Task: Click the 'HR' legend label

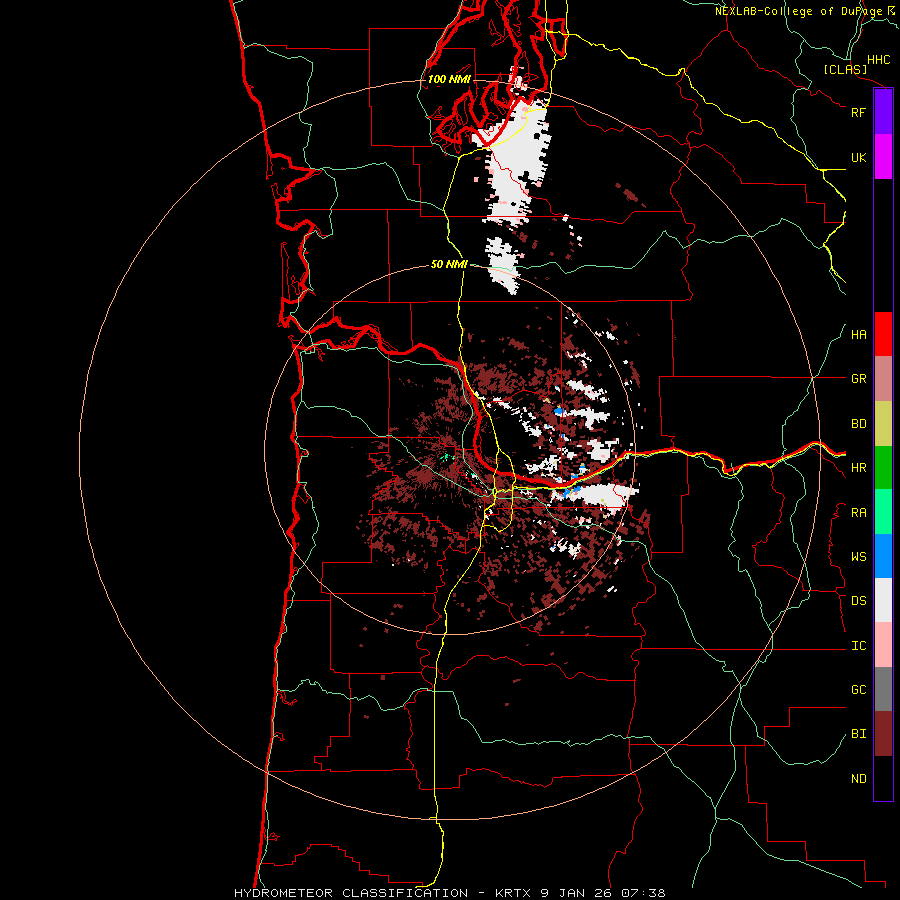Action: 858,468
